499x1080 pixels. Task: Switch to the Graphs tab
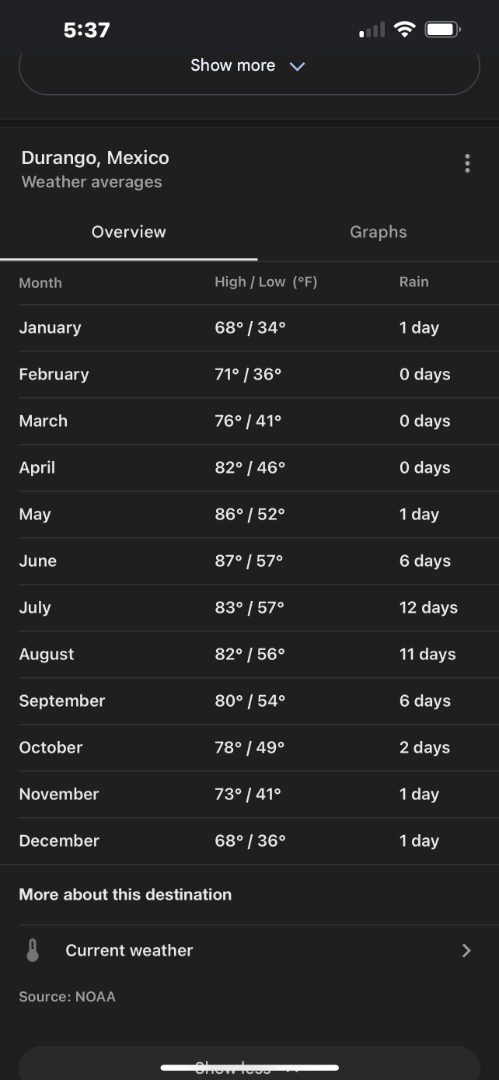(x=378, y=232)
